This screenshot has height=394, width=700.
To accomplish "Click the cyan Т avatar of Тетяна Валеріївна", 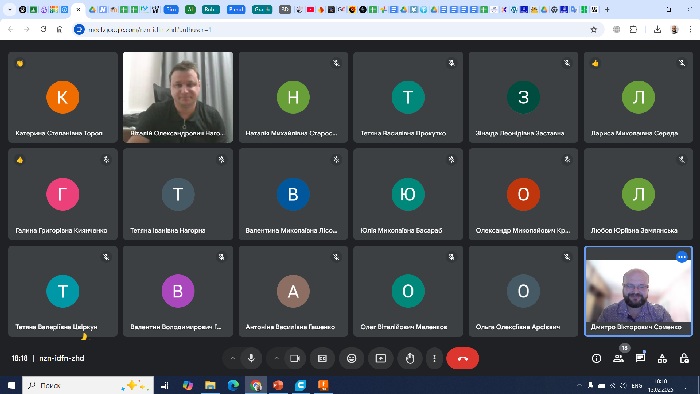I will [62, 291].
